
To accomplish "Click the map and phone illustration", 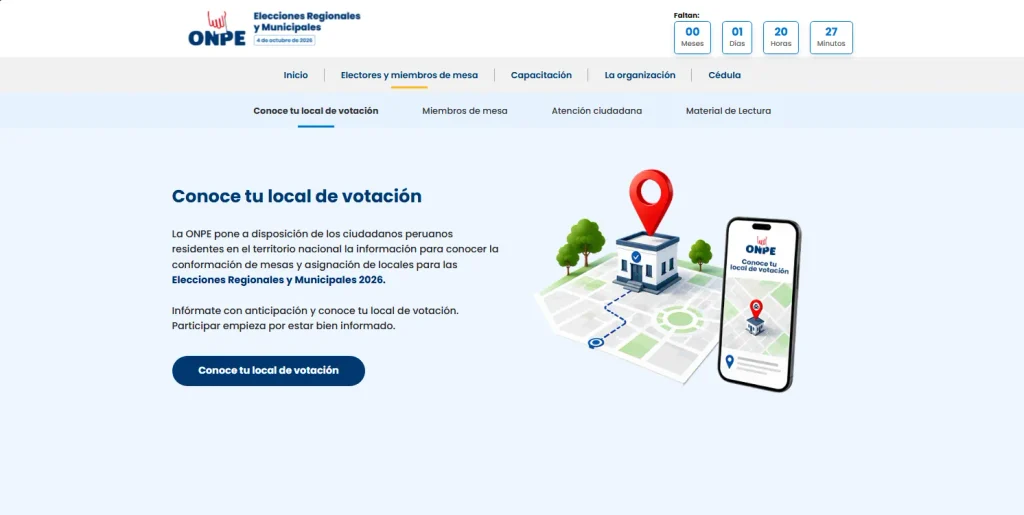I will [667, 281].
